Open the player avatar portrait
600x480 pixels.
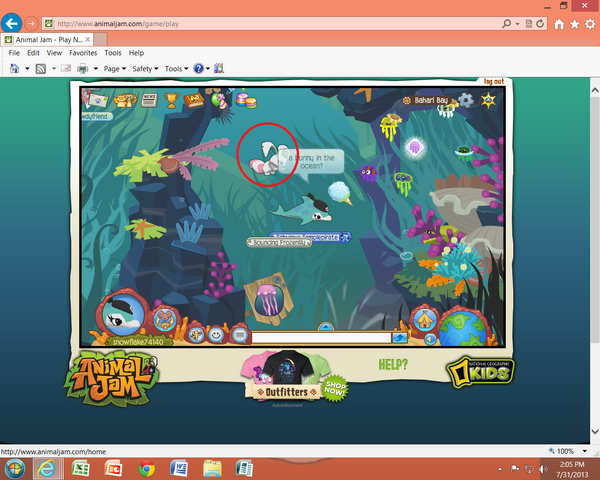[123, 315]
